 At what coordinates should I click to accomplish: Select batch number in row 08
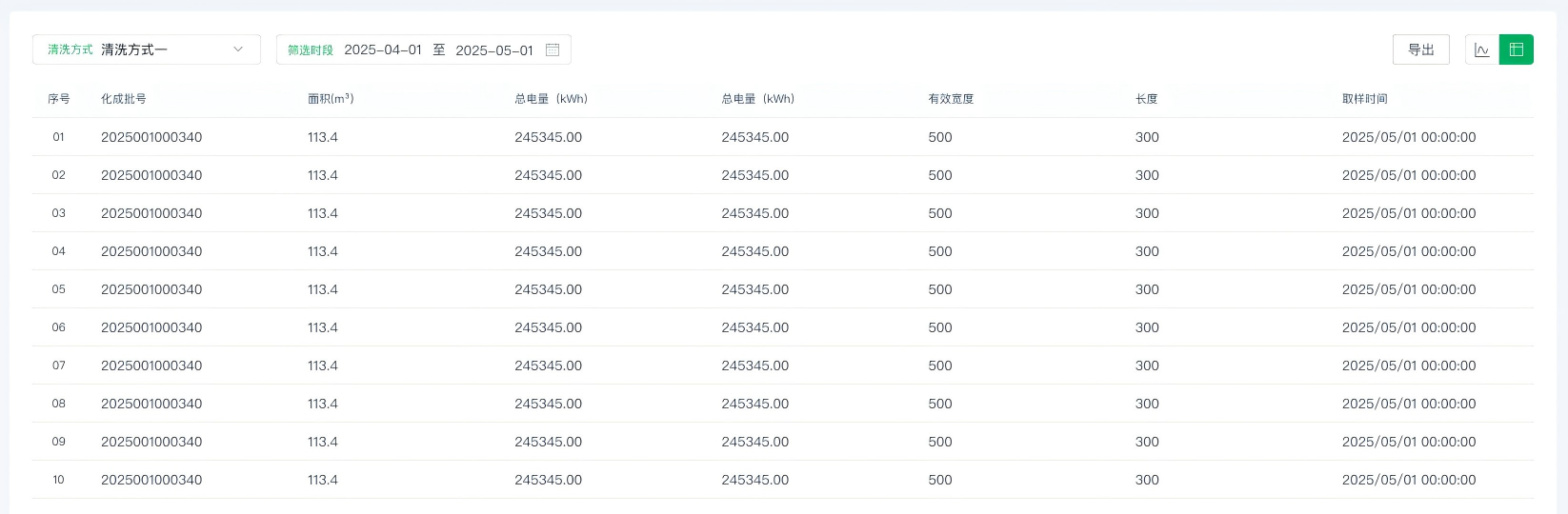tap(151, 404)
